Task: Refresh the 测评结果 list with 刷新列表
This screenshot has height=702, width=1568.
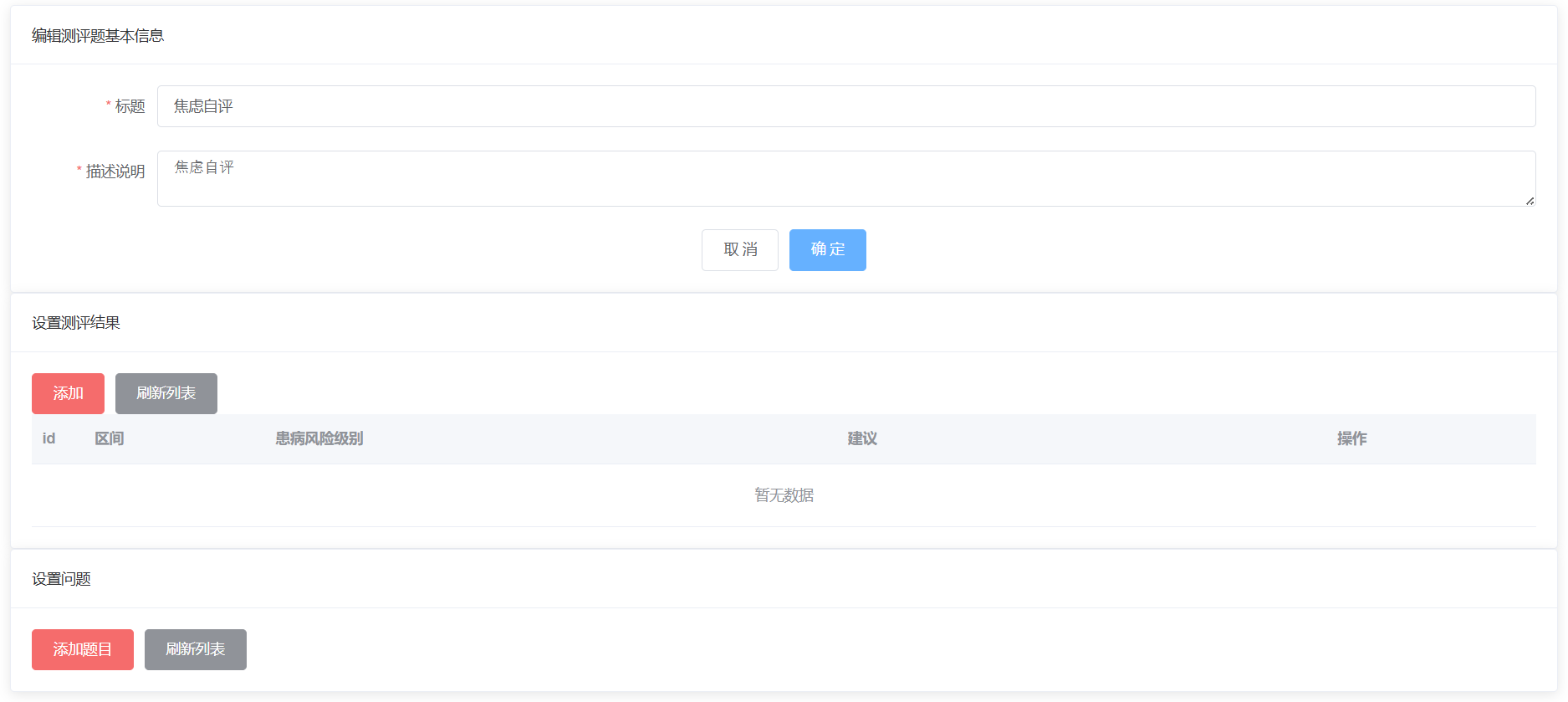Action: (x=166, y=393)
